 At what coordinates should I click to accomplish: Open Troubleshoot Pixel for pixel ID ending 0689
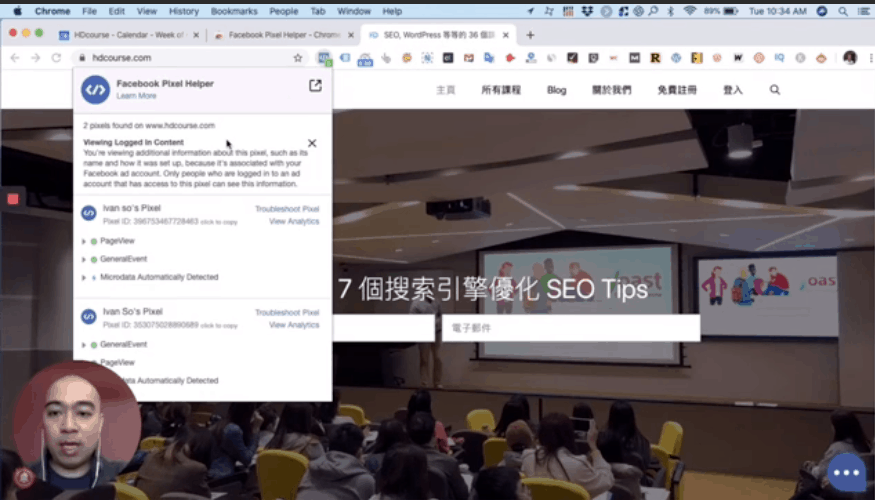pos(287,312)
